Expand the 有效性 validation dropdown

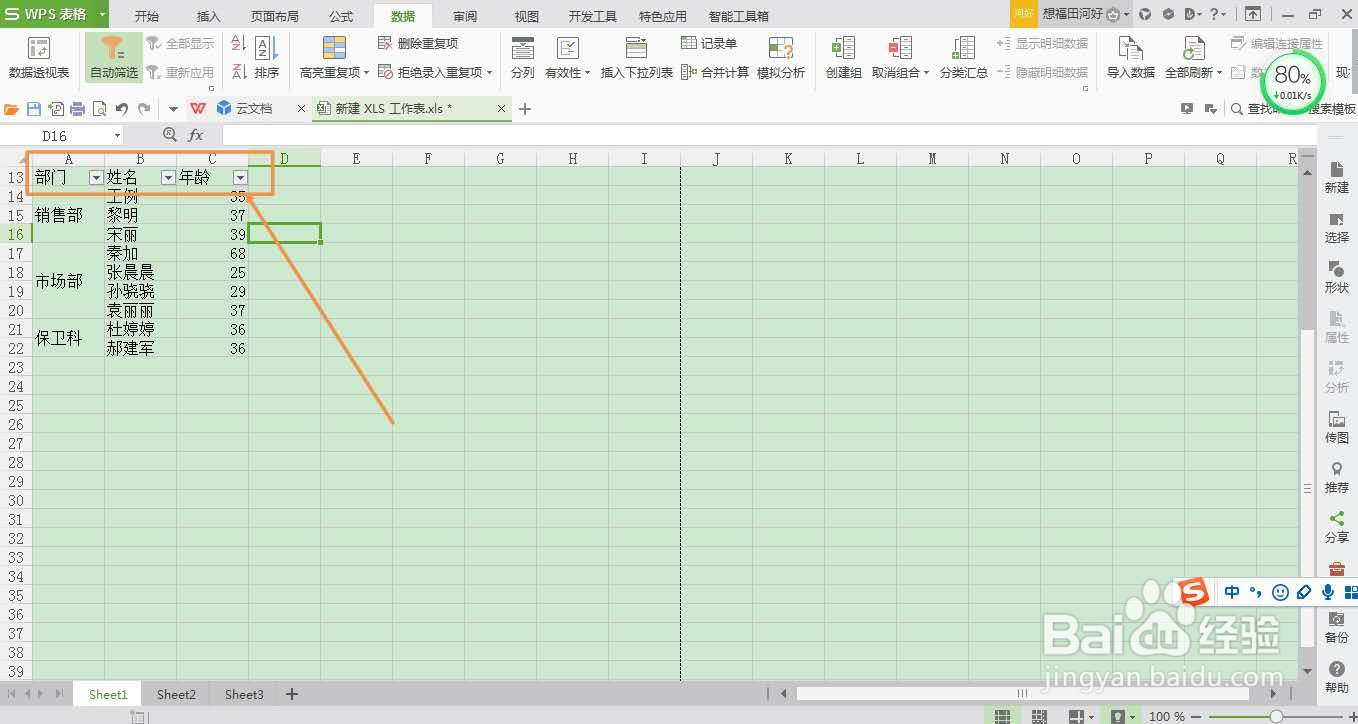click(x=588, y=73)
